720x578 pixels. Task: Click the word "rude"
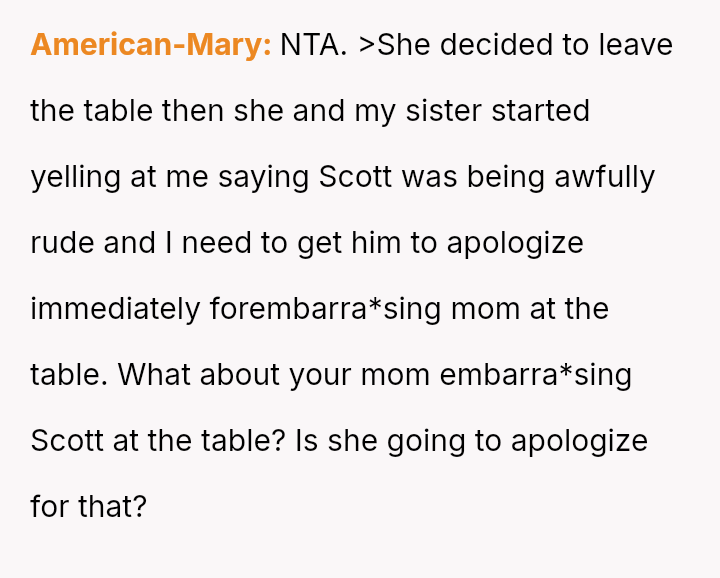pyautogui.click(x=63, y=243)
